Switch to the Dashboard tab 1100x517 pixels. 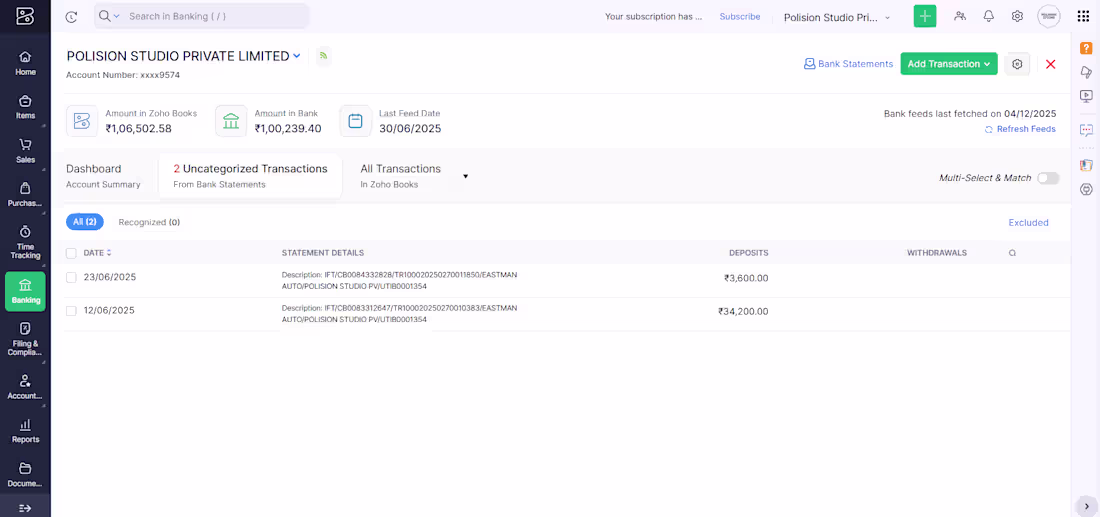pyautogui.click(x=103, y=176)
